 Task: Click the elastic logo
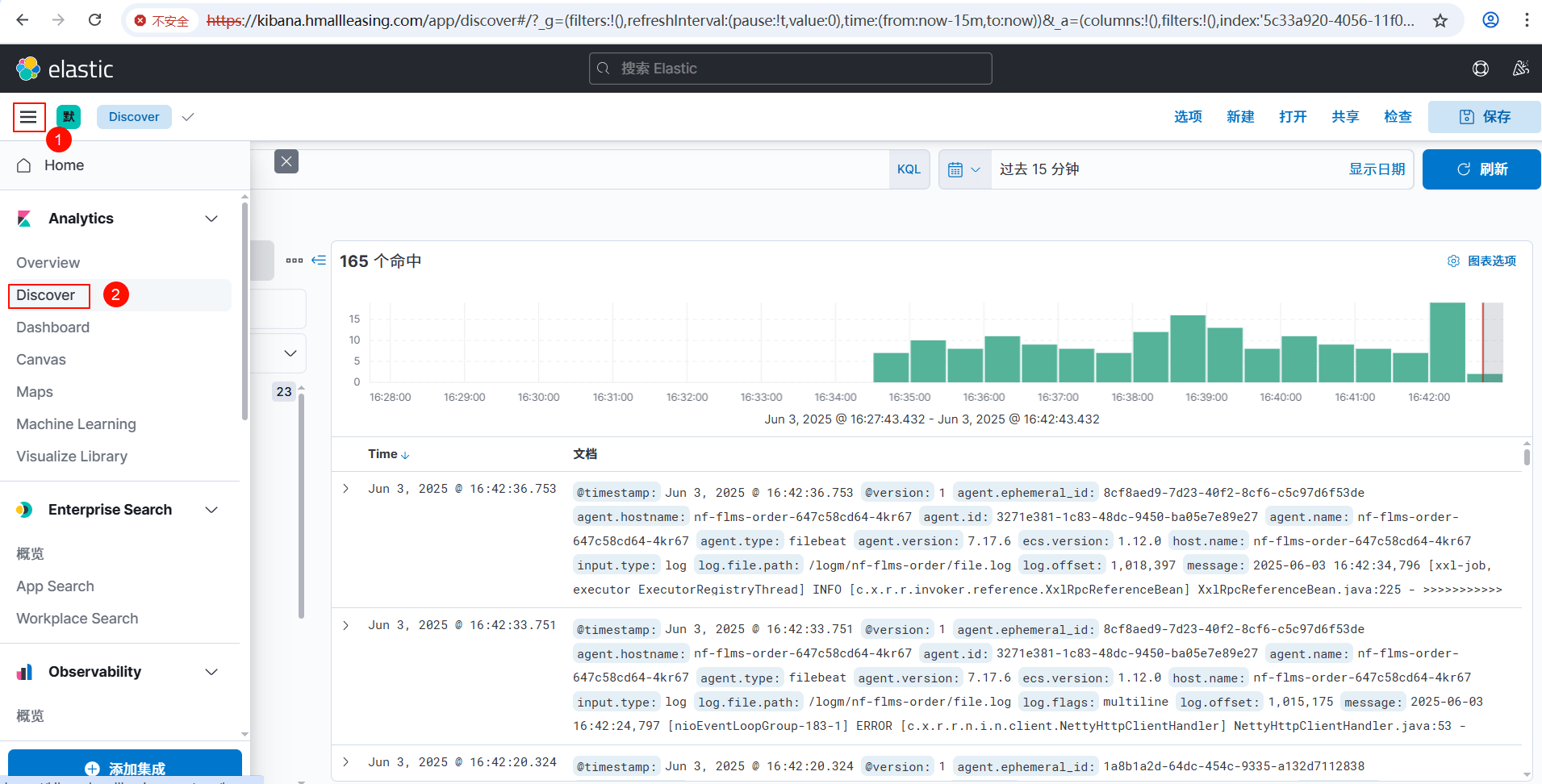pos(65,69)
